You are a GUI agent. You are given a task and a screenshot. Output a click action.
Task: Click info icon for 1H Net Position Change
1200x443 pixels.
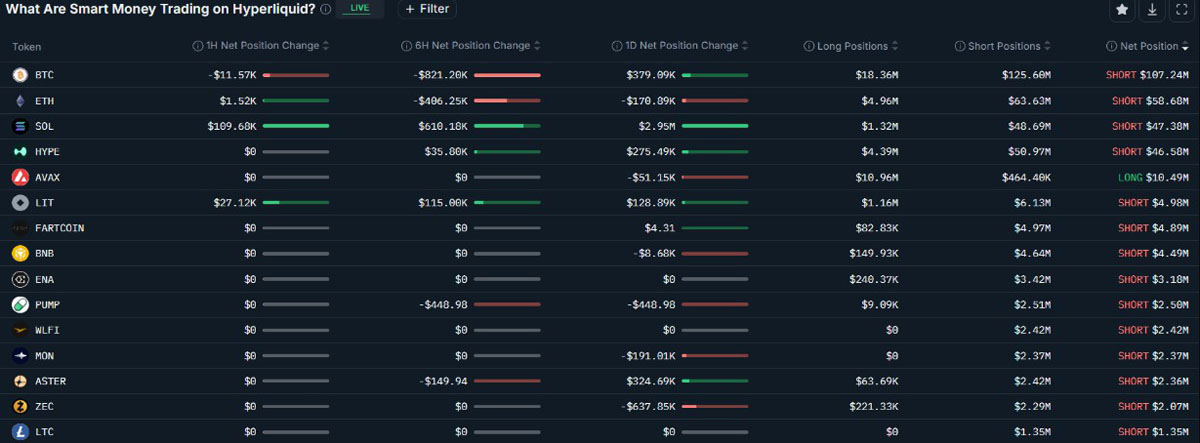[x=198, y=46]
